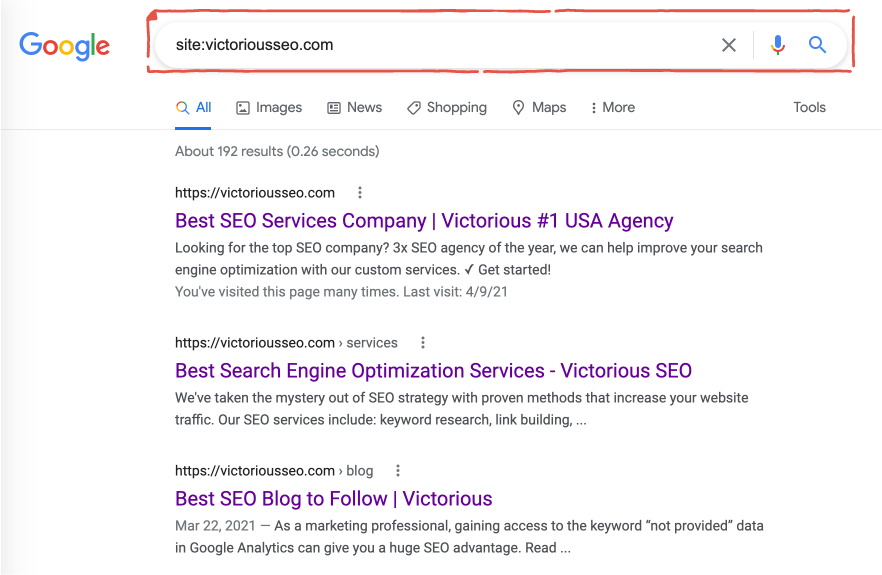
Task: Click the Google logo
Action: tap(64, 45)
